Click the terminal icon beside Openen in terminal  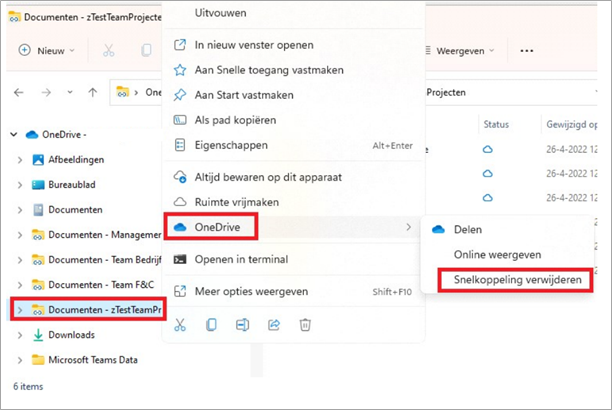pos(180,259)
